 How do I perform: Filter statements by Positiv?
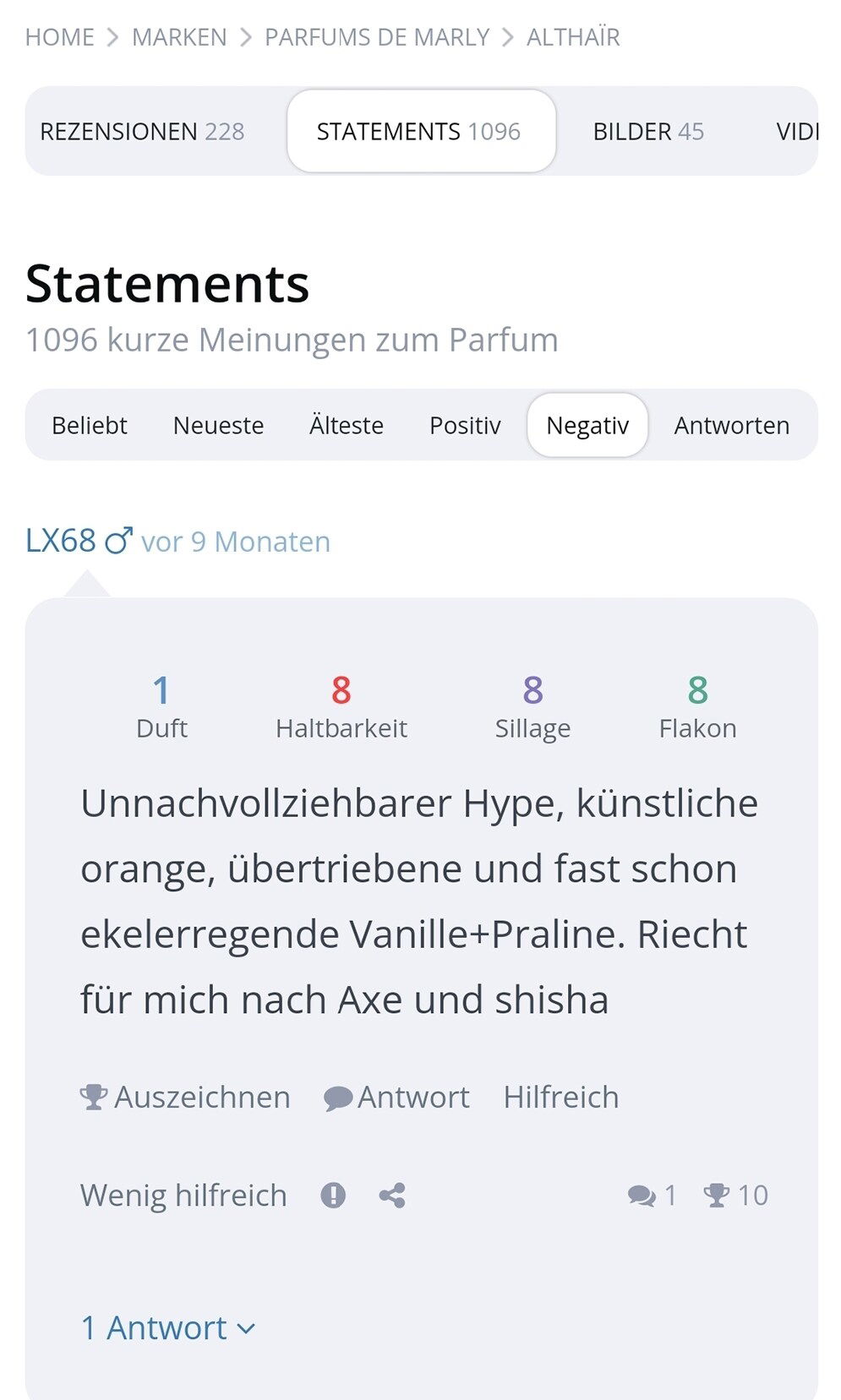coord(465,425)
